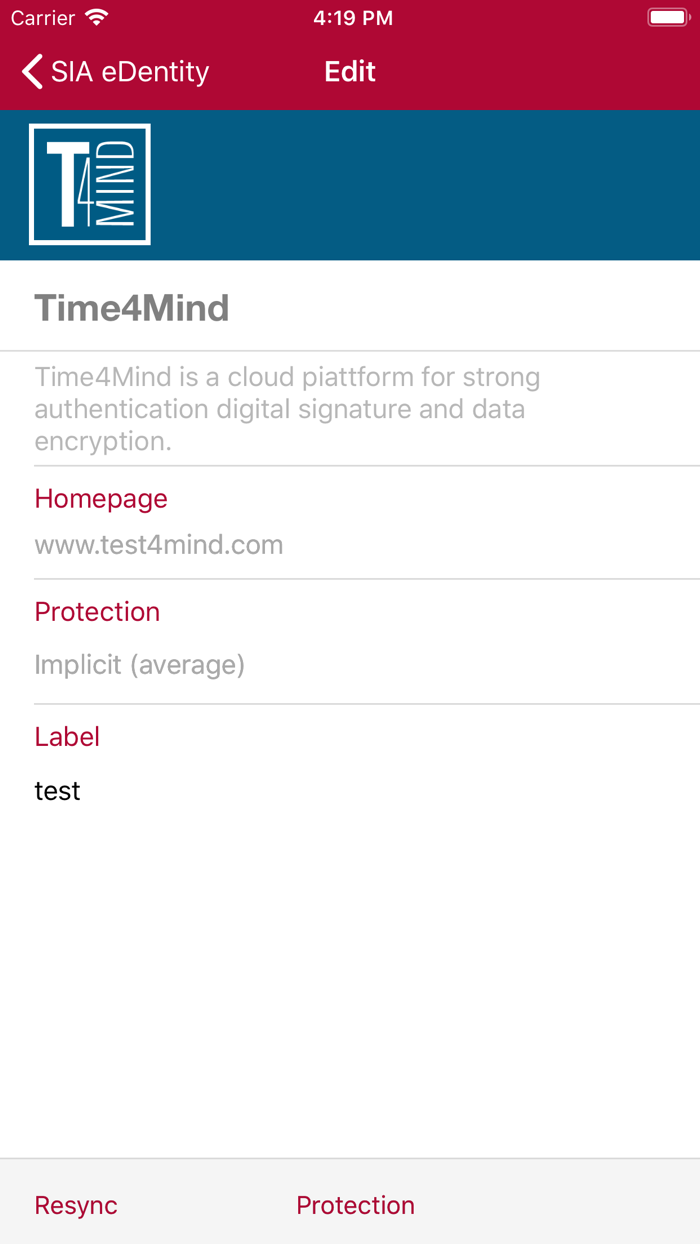Tap the Time4Mind cloud platform description
Viewport: 700px width, 1244px height.
tap(288, 409)
